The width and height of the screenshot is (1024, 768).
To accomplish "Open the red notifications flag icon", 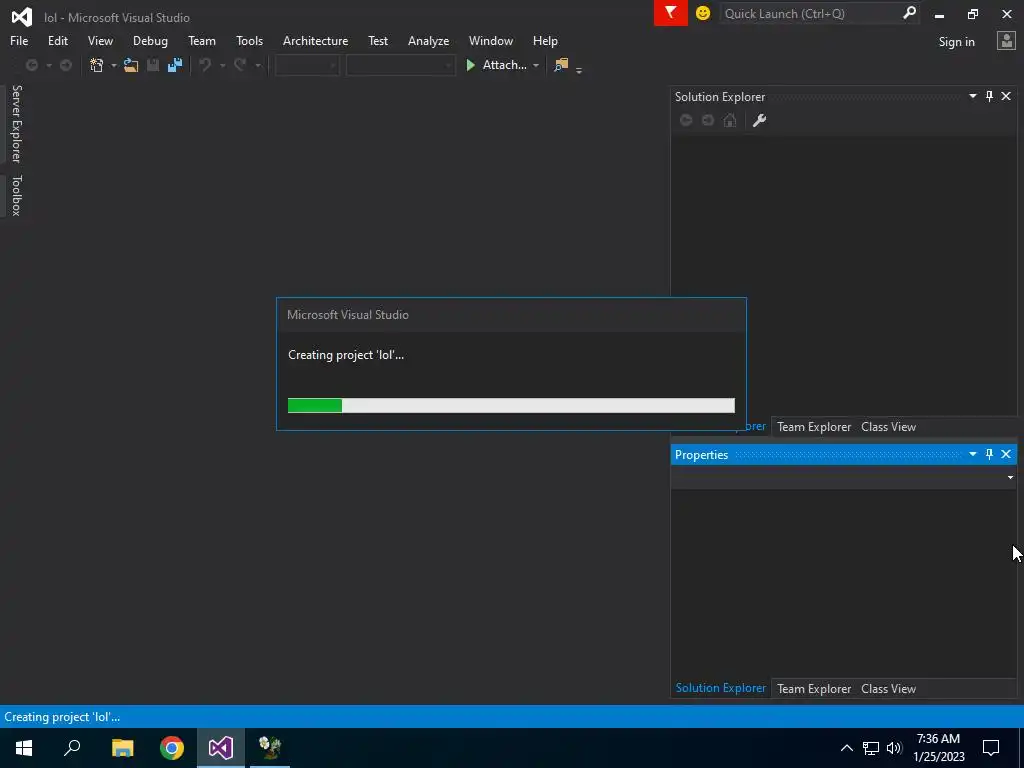I will [x=671, y=13].
